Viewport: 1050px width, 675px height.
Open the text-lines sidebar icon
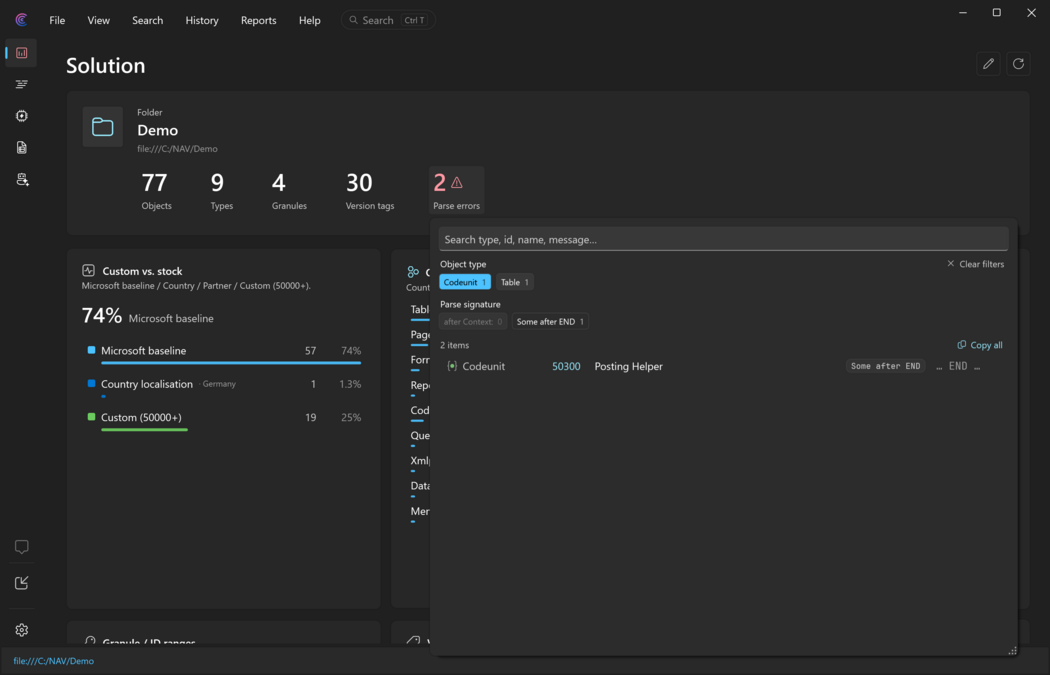pyautogui.click(x=21, y=84)
